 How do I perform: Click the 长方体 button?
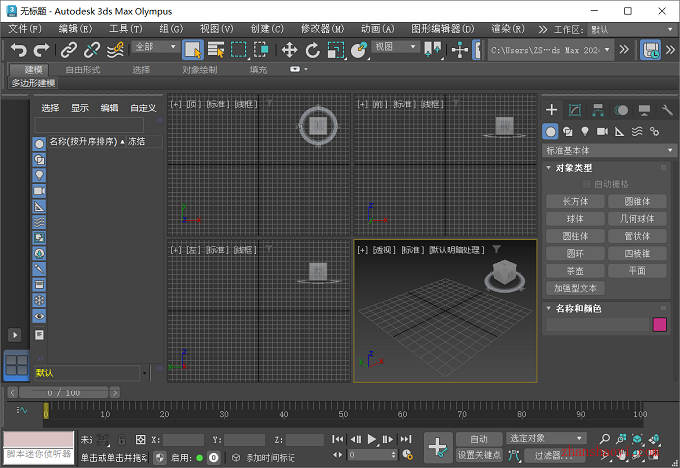575,201
